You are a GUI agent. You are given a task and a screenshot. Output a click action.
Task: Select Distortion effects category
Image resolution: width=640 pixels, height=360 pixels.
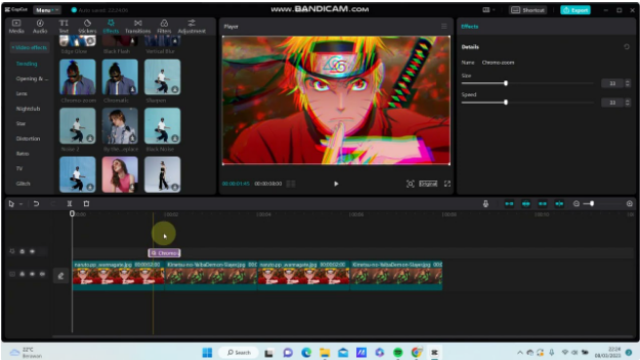pos(28,139)
